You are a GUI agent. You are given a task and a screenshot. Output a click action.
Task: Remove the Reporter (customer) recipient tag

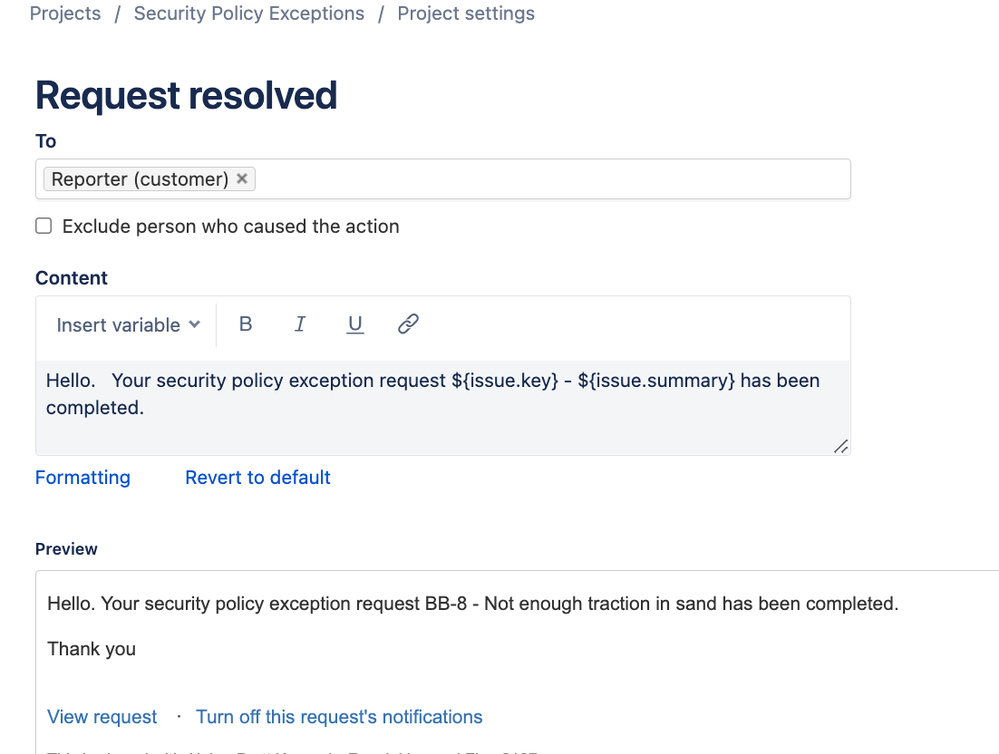(242, 179)
